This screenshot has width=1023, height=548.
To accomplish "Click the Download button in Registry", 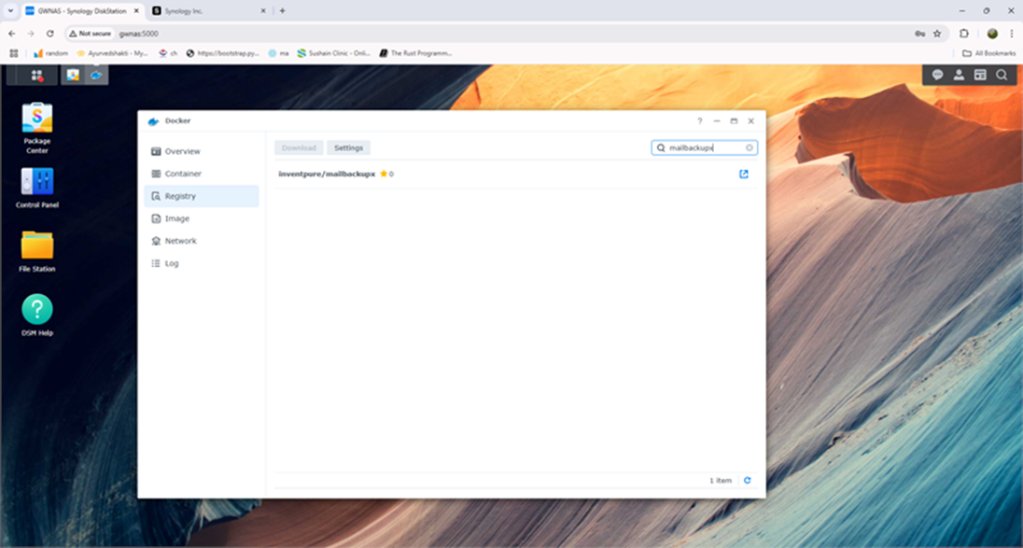I will coord(299,148).
